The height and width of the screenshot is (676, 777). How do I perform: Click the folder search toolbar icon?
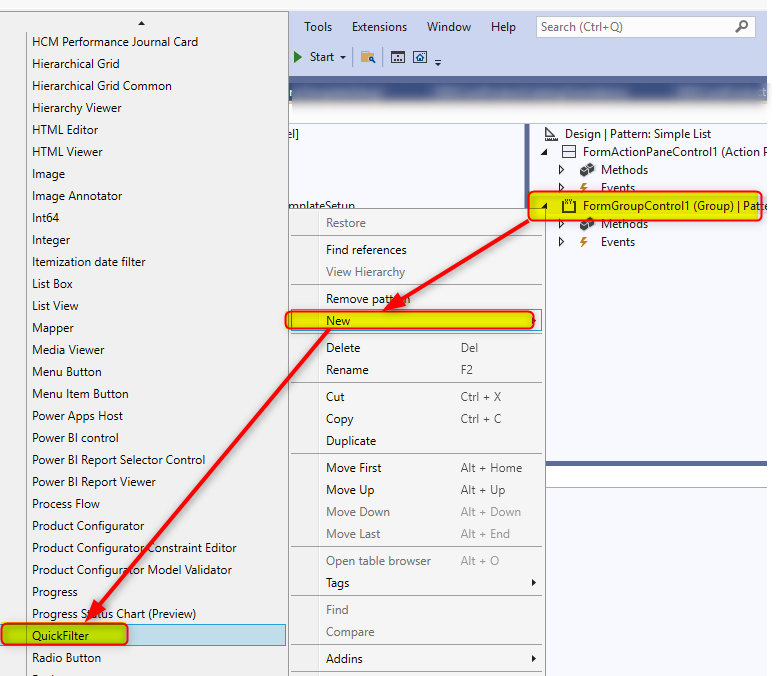[368, 57]
